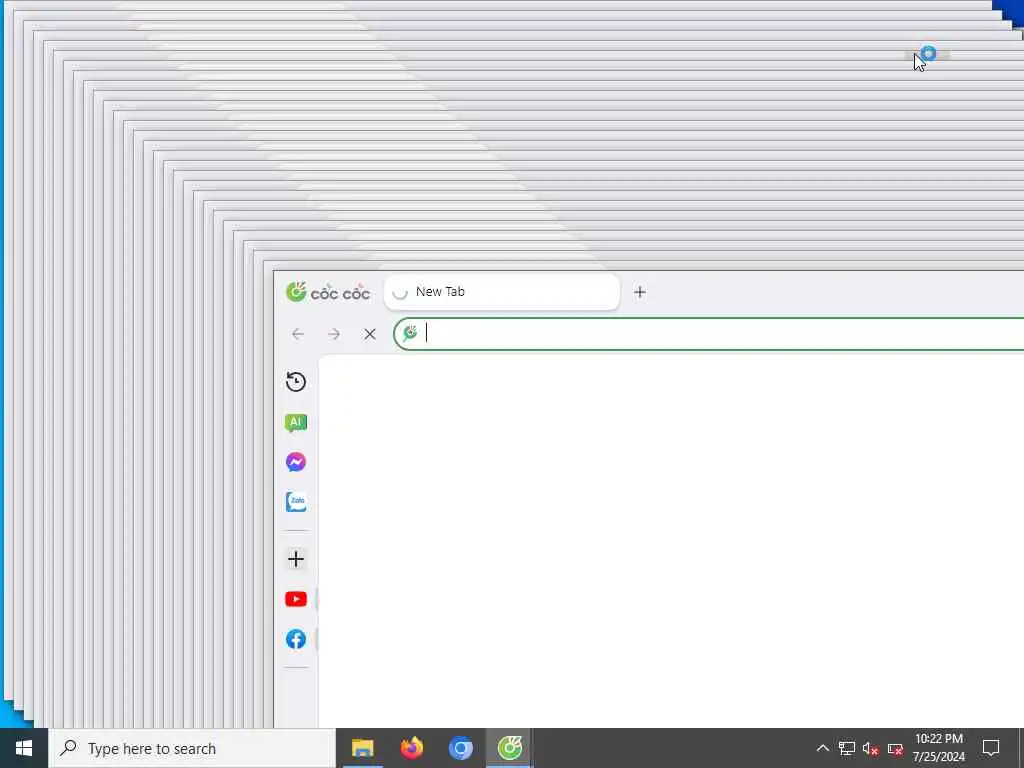Click the taskbar search box

coord(191,748)
